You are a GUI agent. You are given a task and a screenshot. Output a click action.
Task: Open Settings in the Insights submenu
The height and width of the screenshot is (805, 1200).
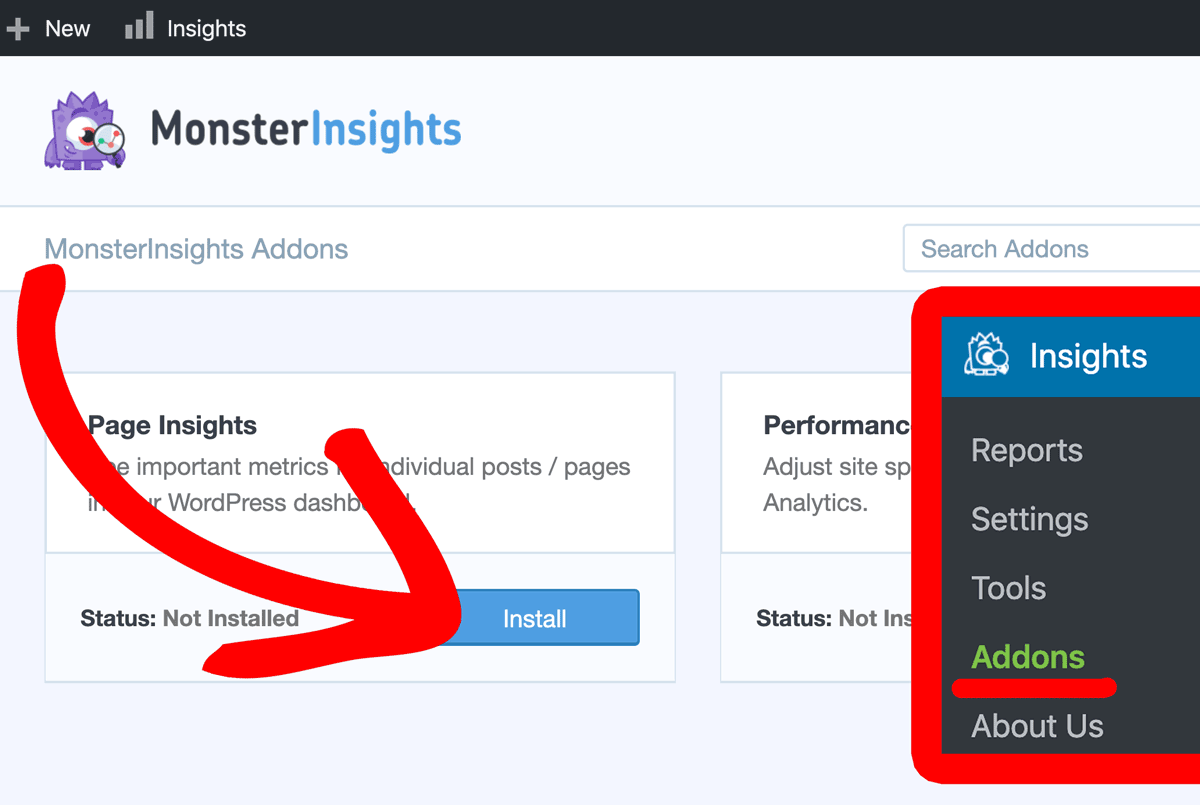1030,519
